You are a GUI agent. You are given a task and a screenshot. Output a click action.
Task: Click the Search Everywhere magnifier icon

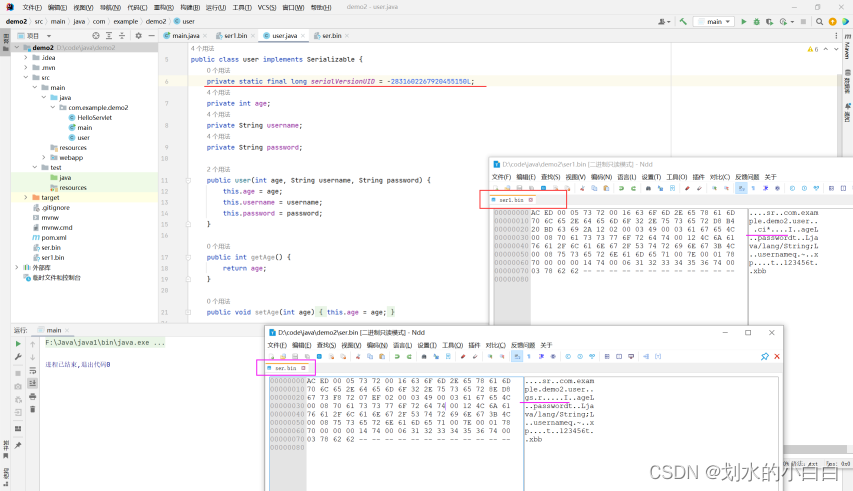[819, 22]
